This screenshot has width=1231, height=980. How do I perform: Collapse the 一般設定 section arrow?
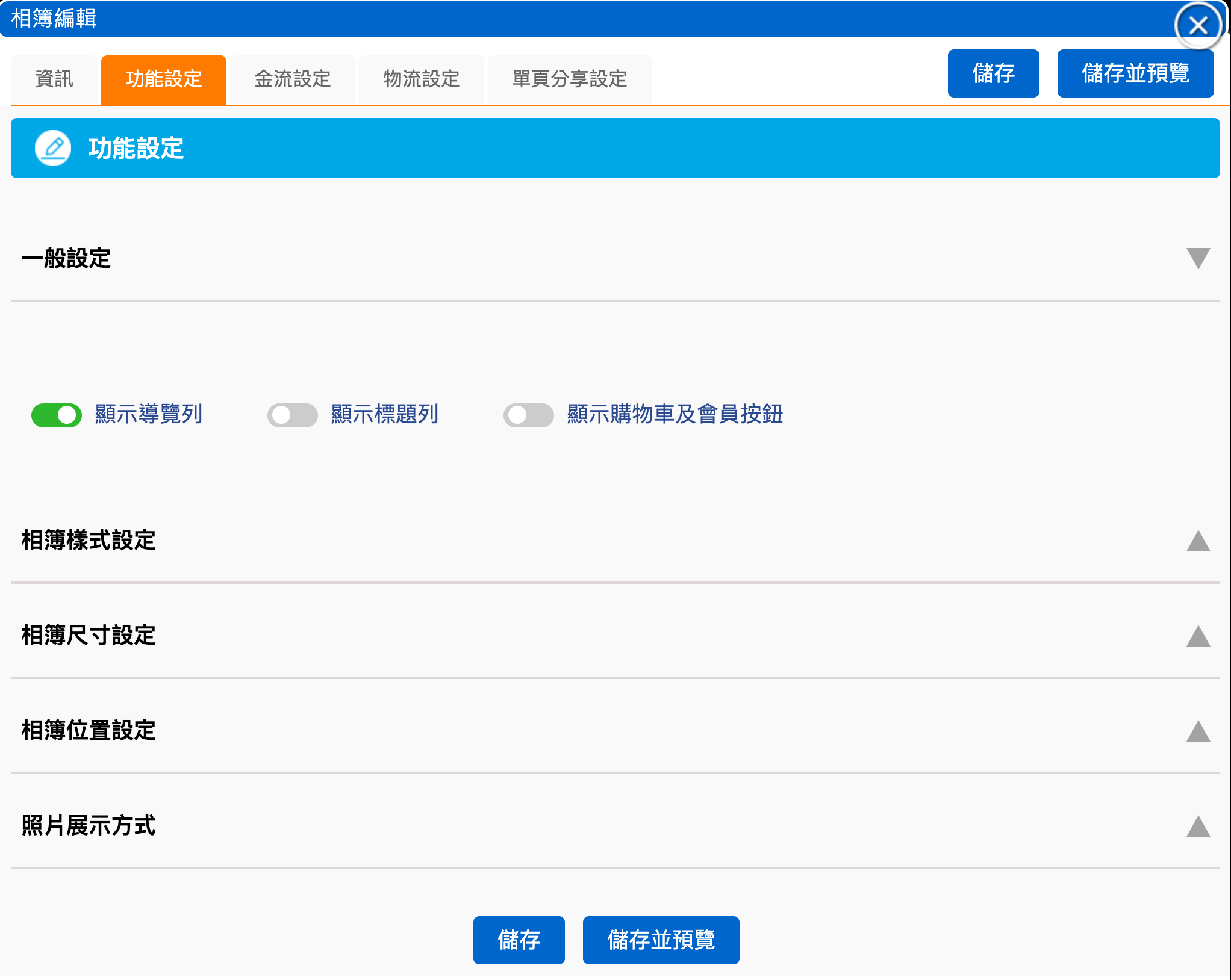1198,258
